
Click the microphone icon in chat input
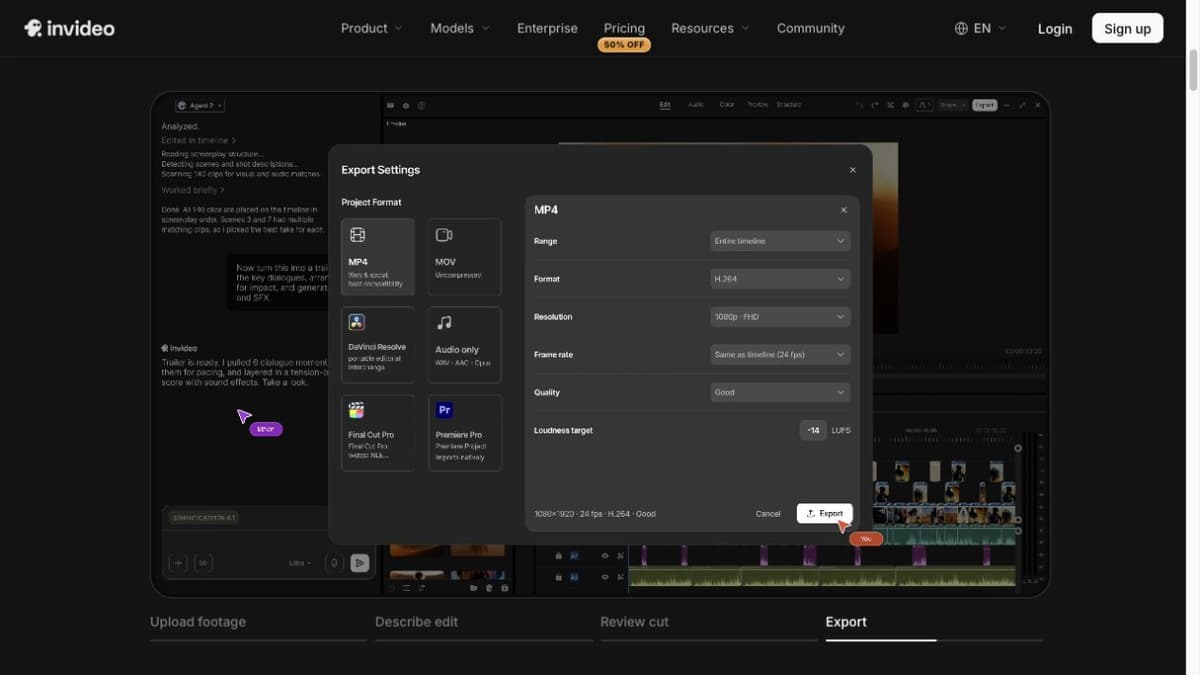pyautogui.click(x=334, y=563)
